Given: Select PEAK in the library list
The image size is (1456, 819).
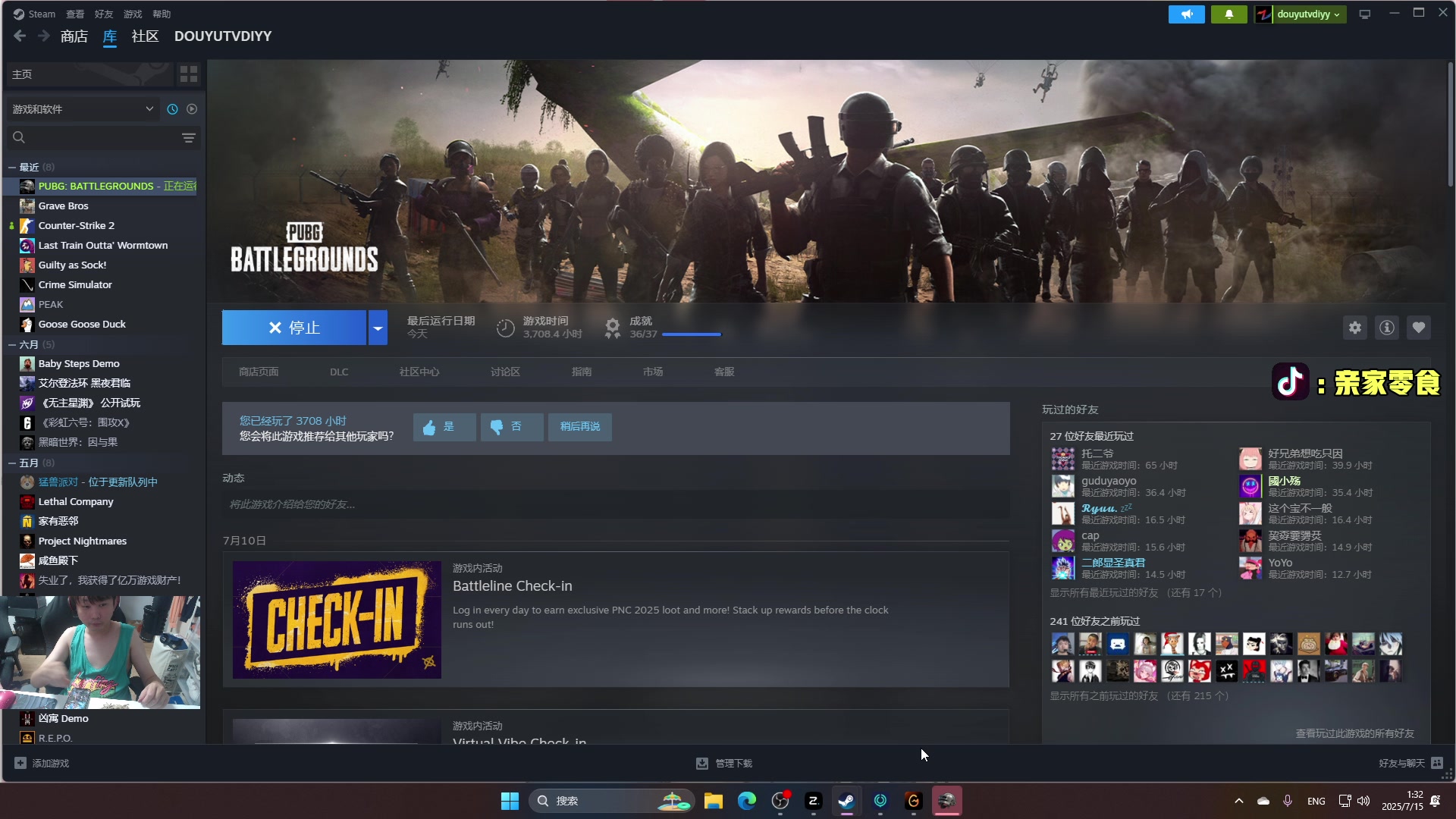Looking at the screenshot, I should [51, 304].
